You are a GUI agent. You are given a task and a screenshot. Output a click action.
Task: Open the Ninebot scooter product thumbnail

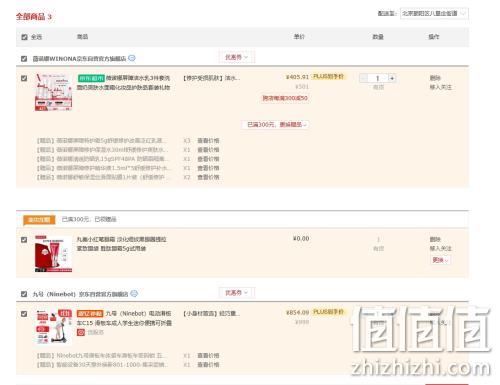click(x=53, y=327)
